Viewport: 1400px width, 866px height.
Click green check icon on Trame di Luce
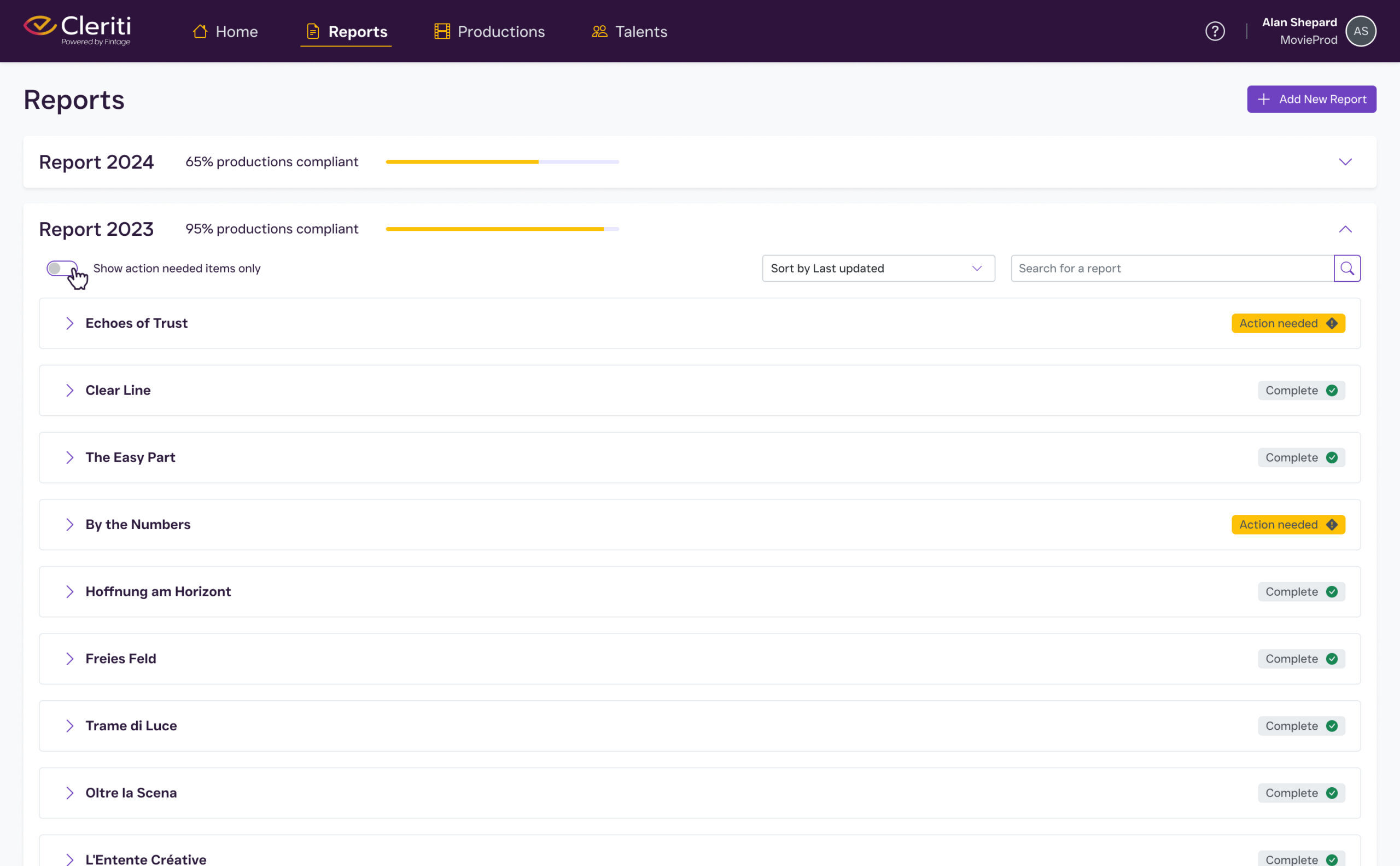tap(1332, 725)
